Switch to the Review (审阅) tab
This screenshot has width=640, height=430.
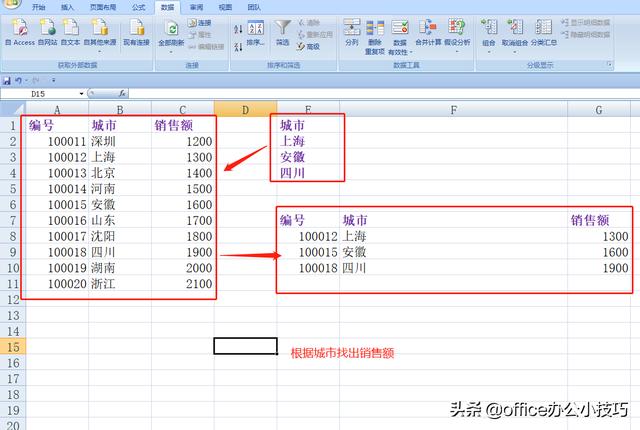196,7
